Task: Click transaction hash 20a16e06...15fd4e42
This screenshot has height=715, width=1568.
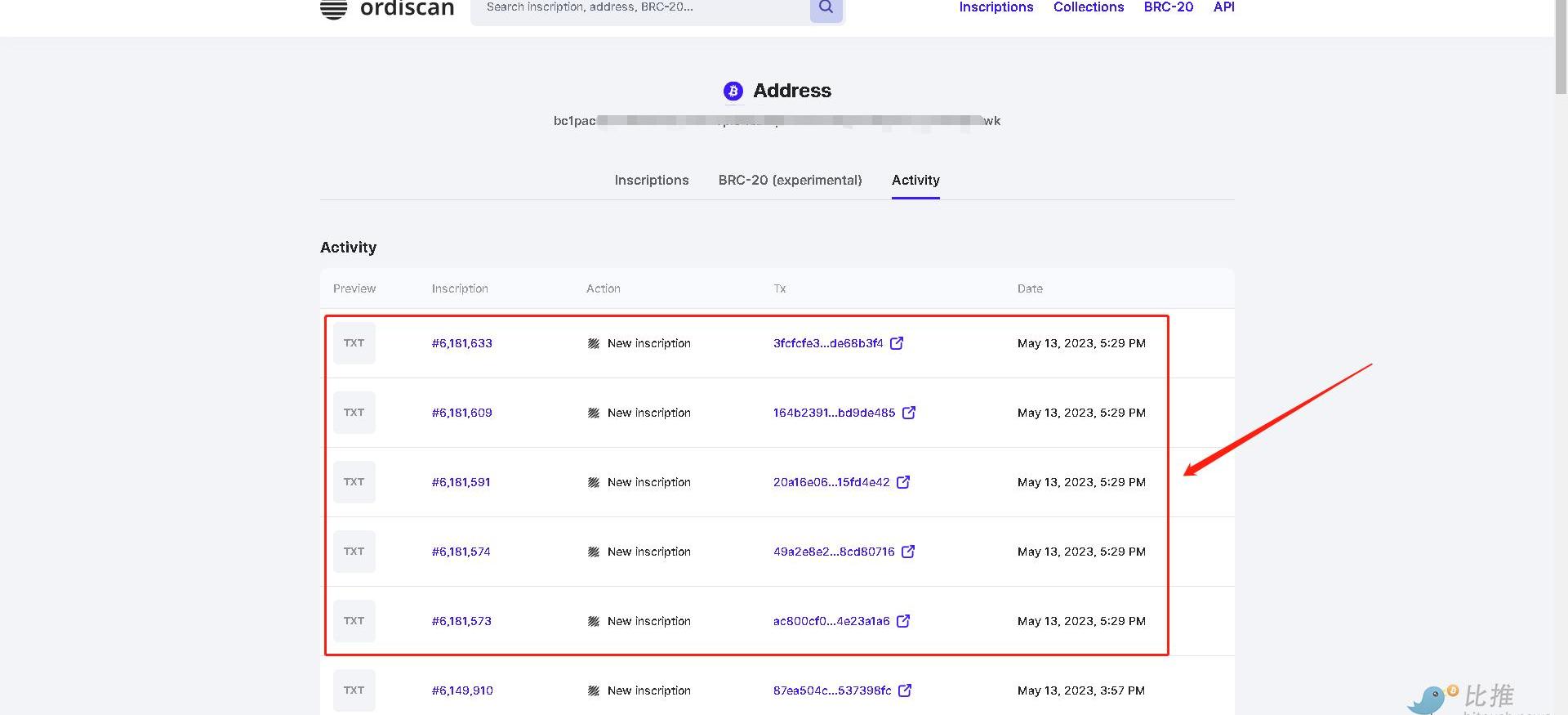Action: point(831,482)
